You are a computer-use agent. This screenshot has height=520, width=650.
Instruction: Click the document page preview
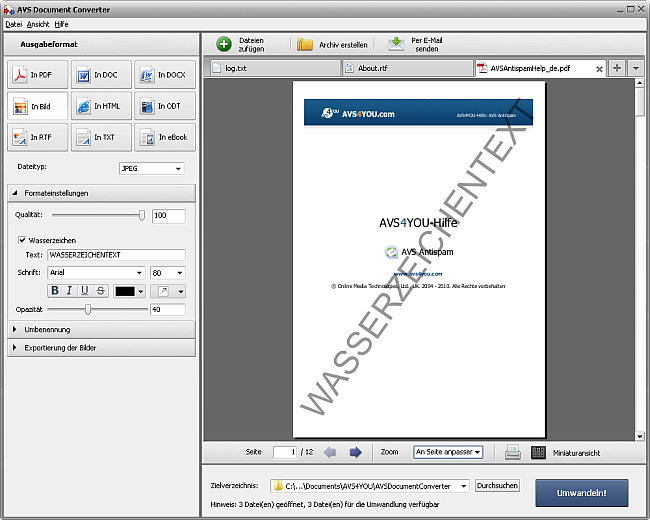pyautogui.click(x=419, y=260)
